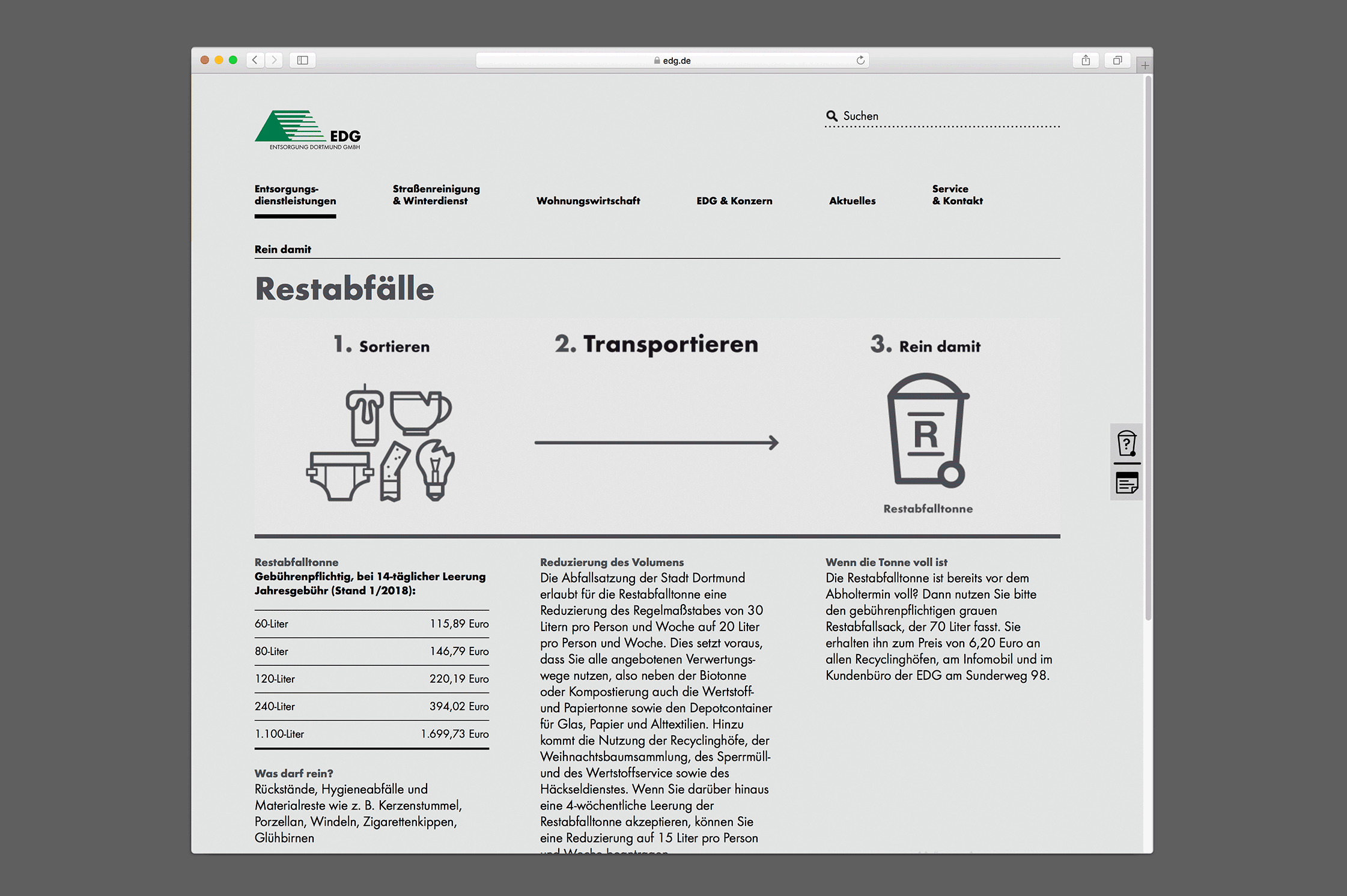Show all tabs overview icon
The image size is (1347, 896).
[1117, 60]
